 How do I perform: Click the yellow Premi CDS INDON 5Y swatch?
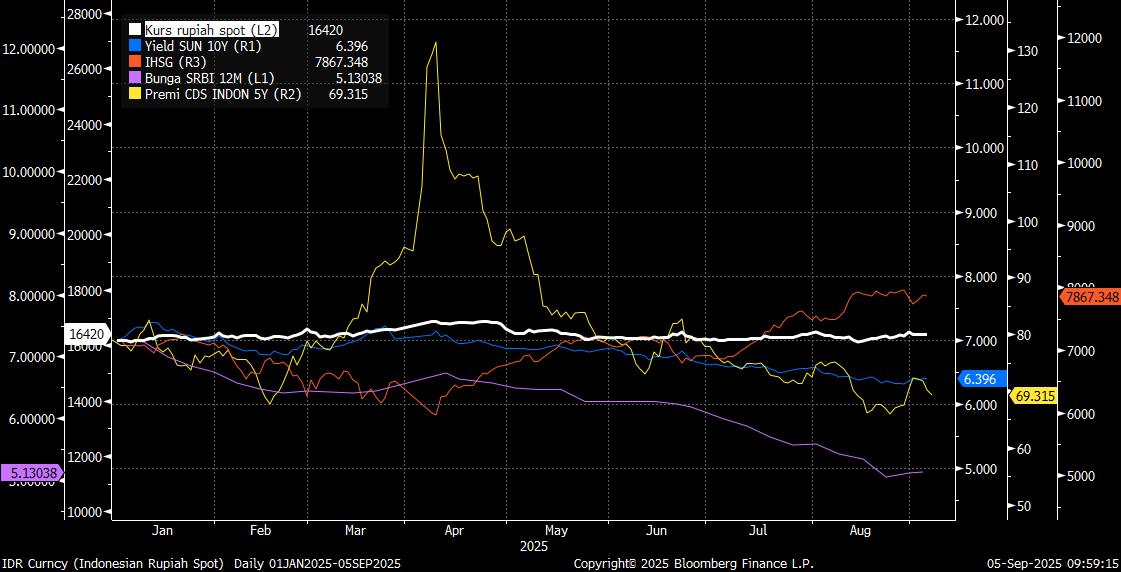[135, 94]
